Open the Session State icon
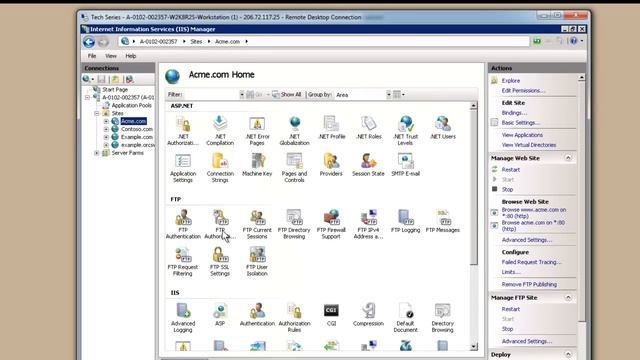 click(x=368, y=165)
